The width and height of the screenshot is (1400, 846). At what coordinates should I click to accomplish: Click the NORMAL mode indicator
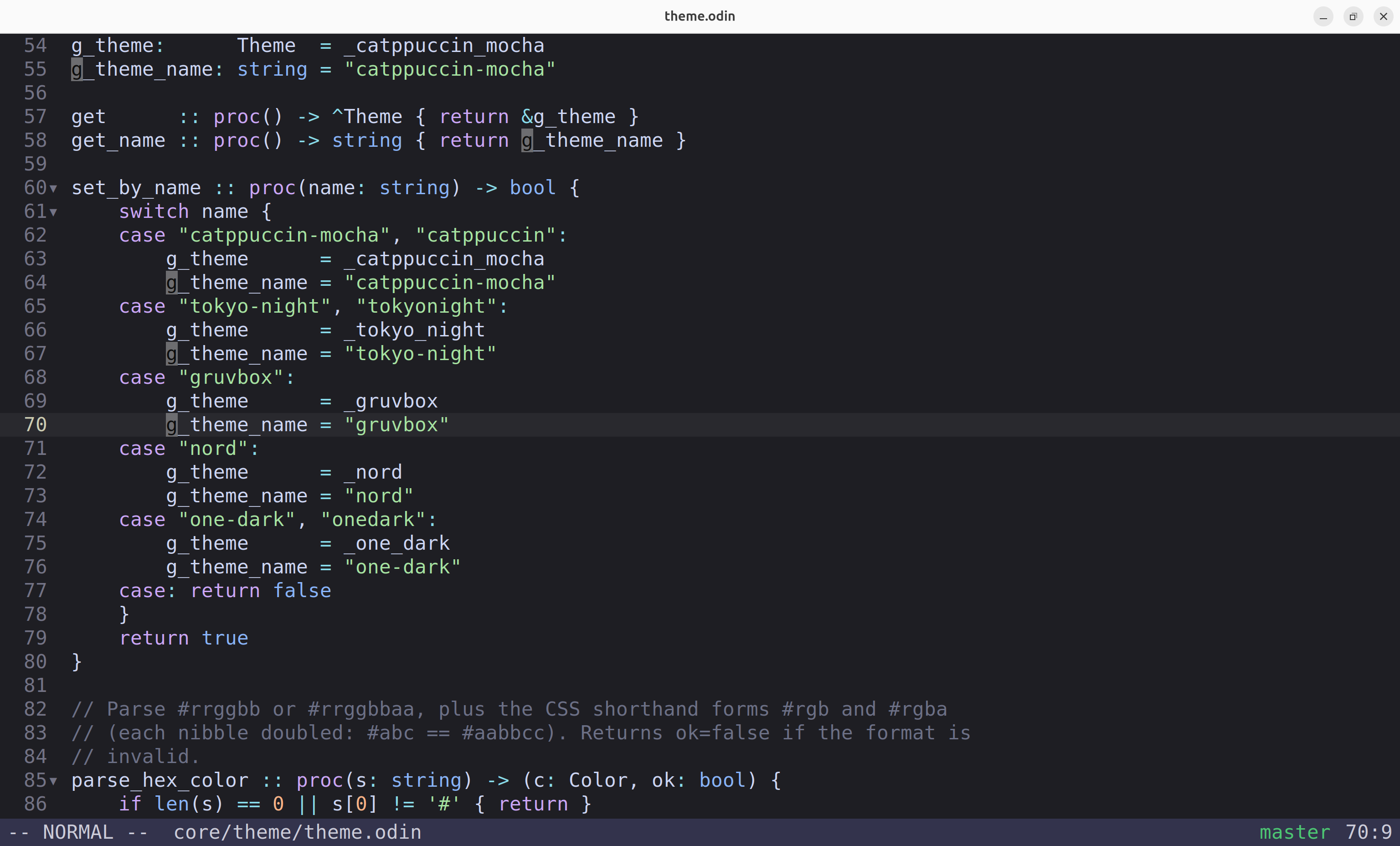(x=78, y=832)
